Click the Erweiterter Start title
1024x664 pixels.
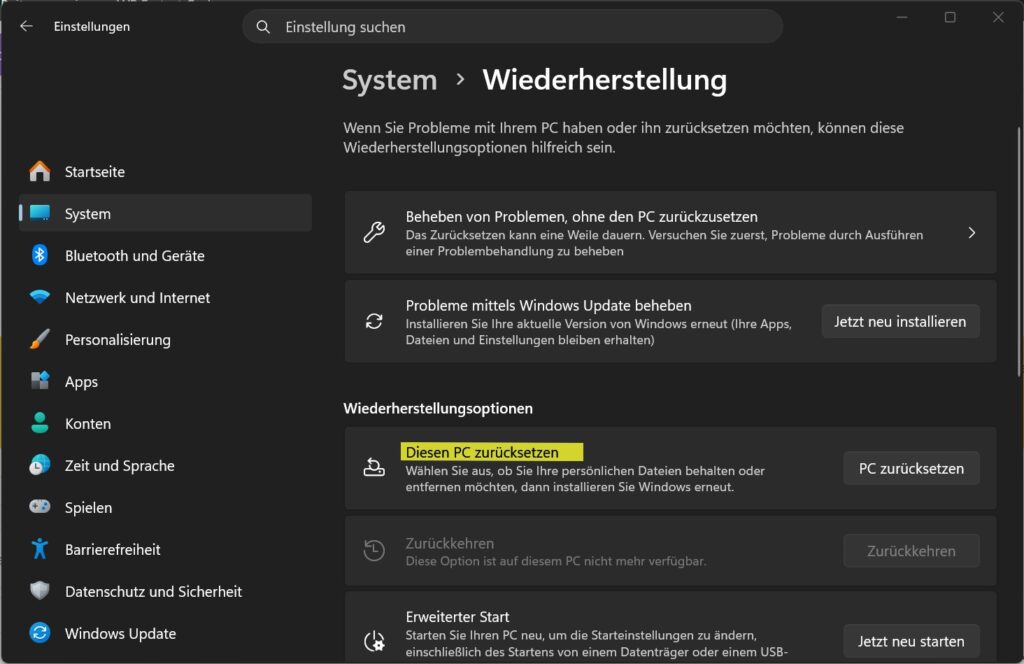[457, 616]
